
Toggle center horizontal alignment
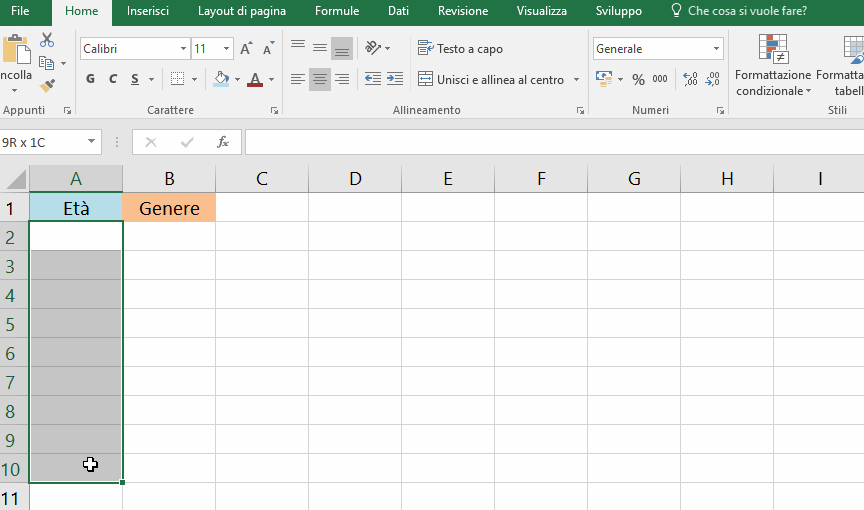[320, 79]
